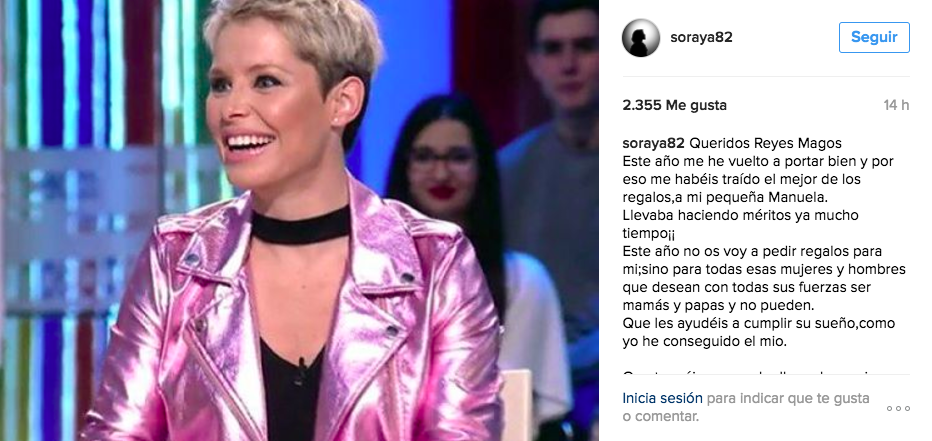This screenshot has width=932, height=441.
Task: Click the soraya82 profile avatar
Action: (641, 37)
